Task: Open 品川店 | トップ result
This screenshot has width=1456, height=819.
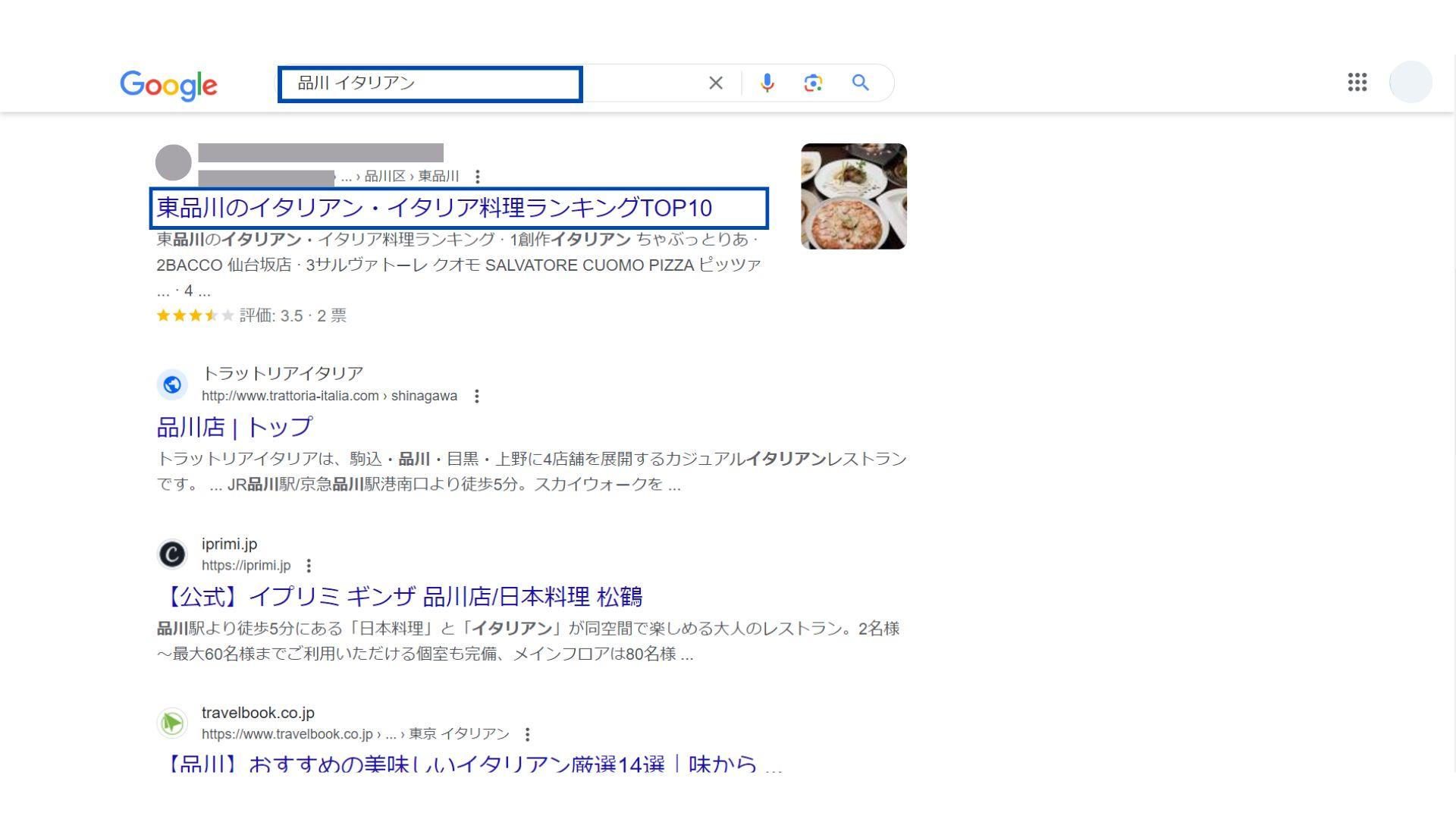Action: pyautogui.click(x=234, y=427)
